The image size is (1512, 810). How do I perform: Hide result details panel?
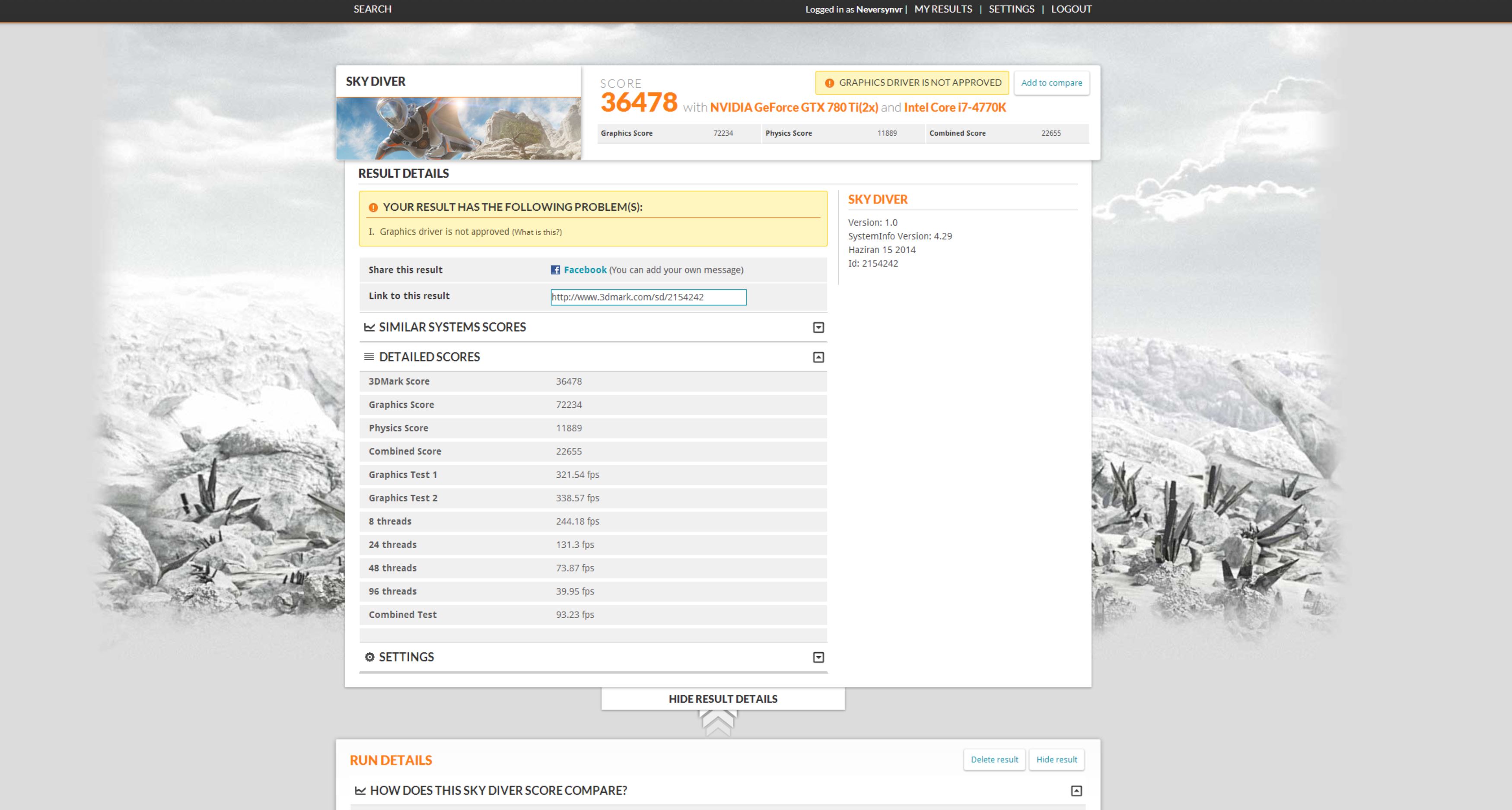[x=723, y=699]
